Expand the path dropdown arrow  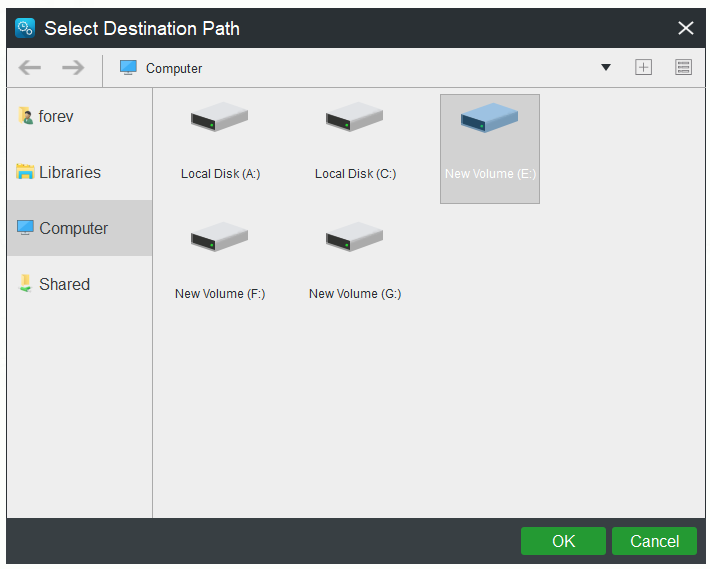pos(605,68)
